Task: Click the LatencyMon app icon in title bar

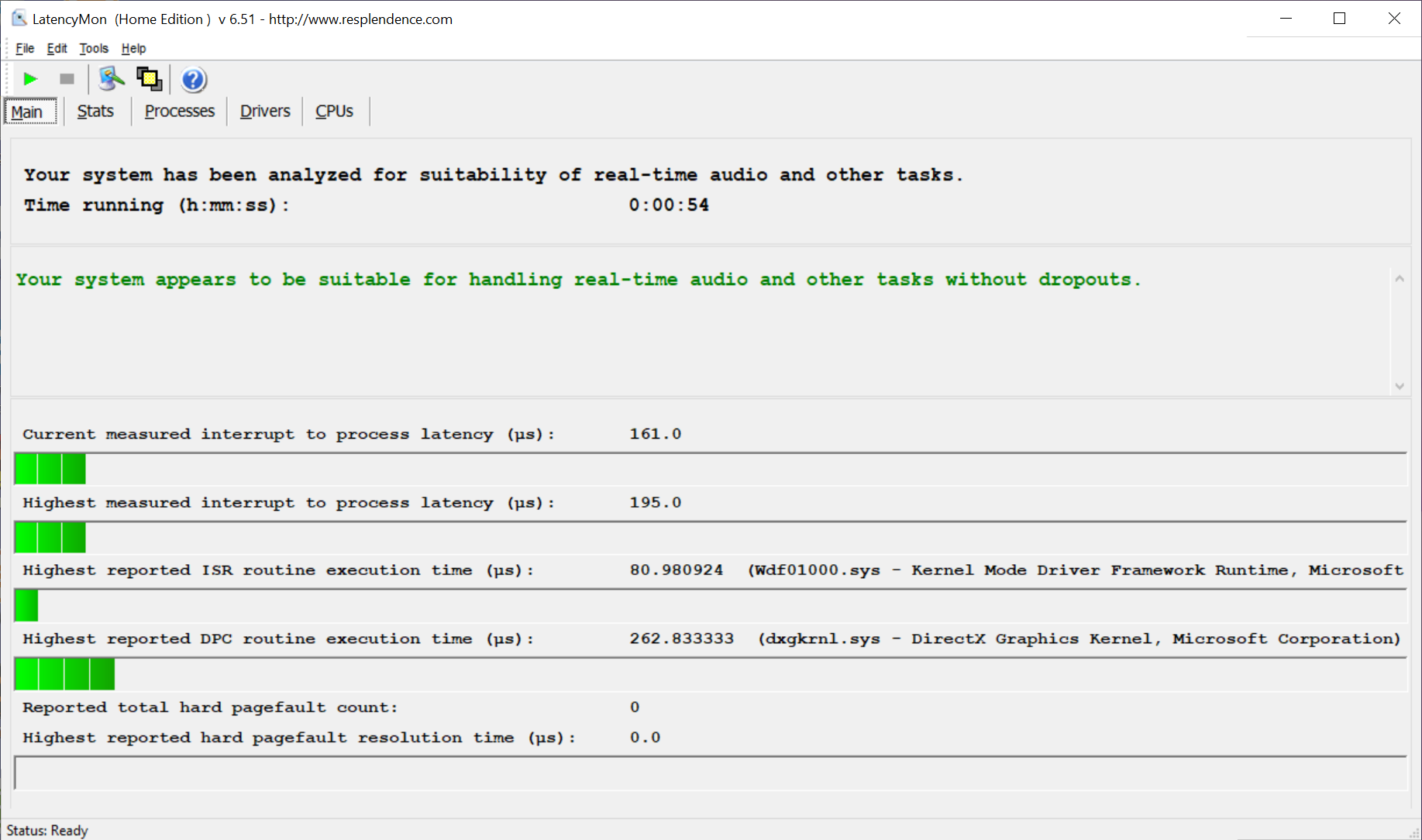Action: point(19,19)
